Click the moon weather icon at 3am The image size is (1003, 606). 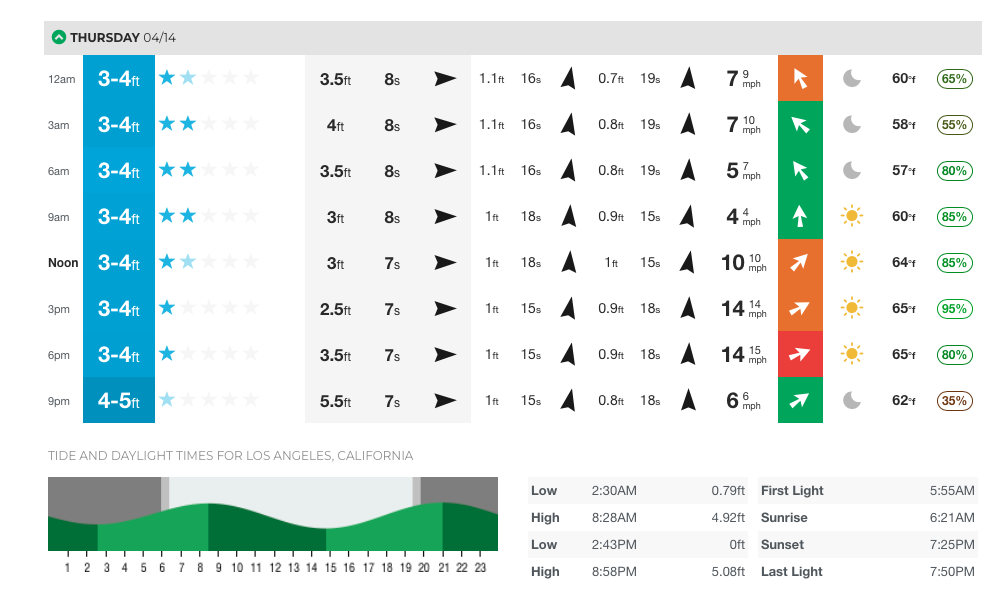(x=852, y=124)
